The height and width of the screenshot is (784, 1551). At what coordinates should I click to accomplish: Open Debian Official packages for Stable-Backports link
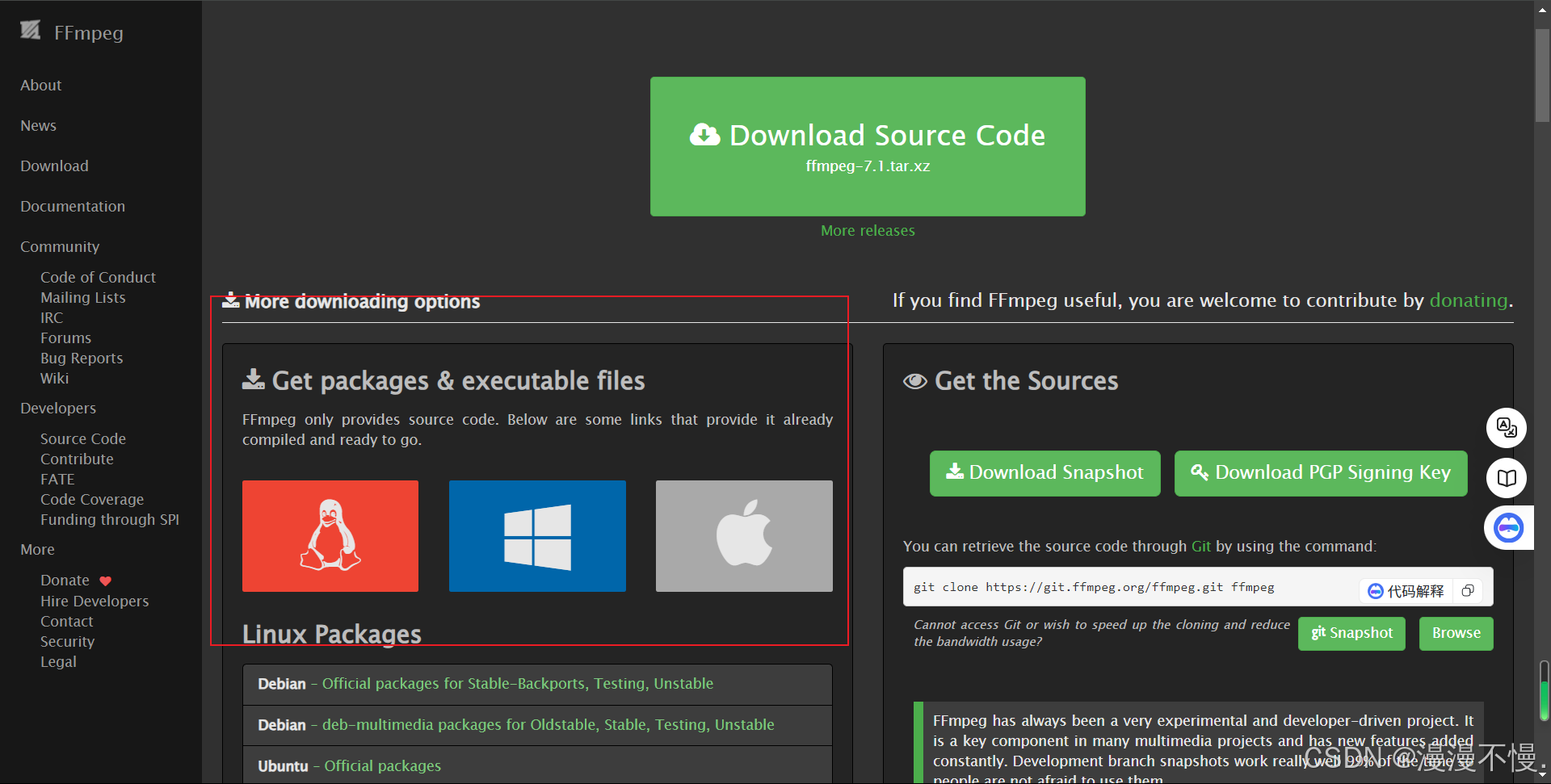(x=518, y=684)
